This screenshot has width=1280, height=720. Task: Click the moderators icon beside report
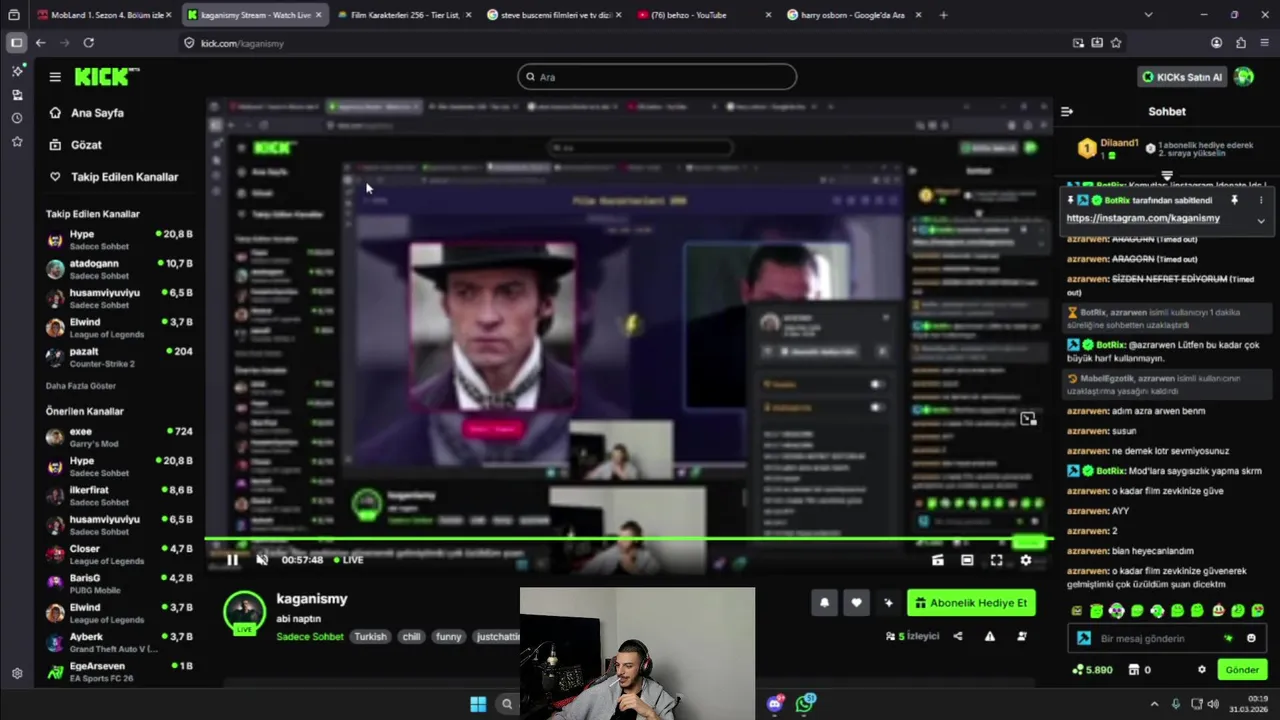[1022, 636]
